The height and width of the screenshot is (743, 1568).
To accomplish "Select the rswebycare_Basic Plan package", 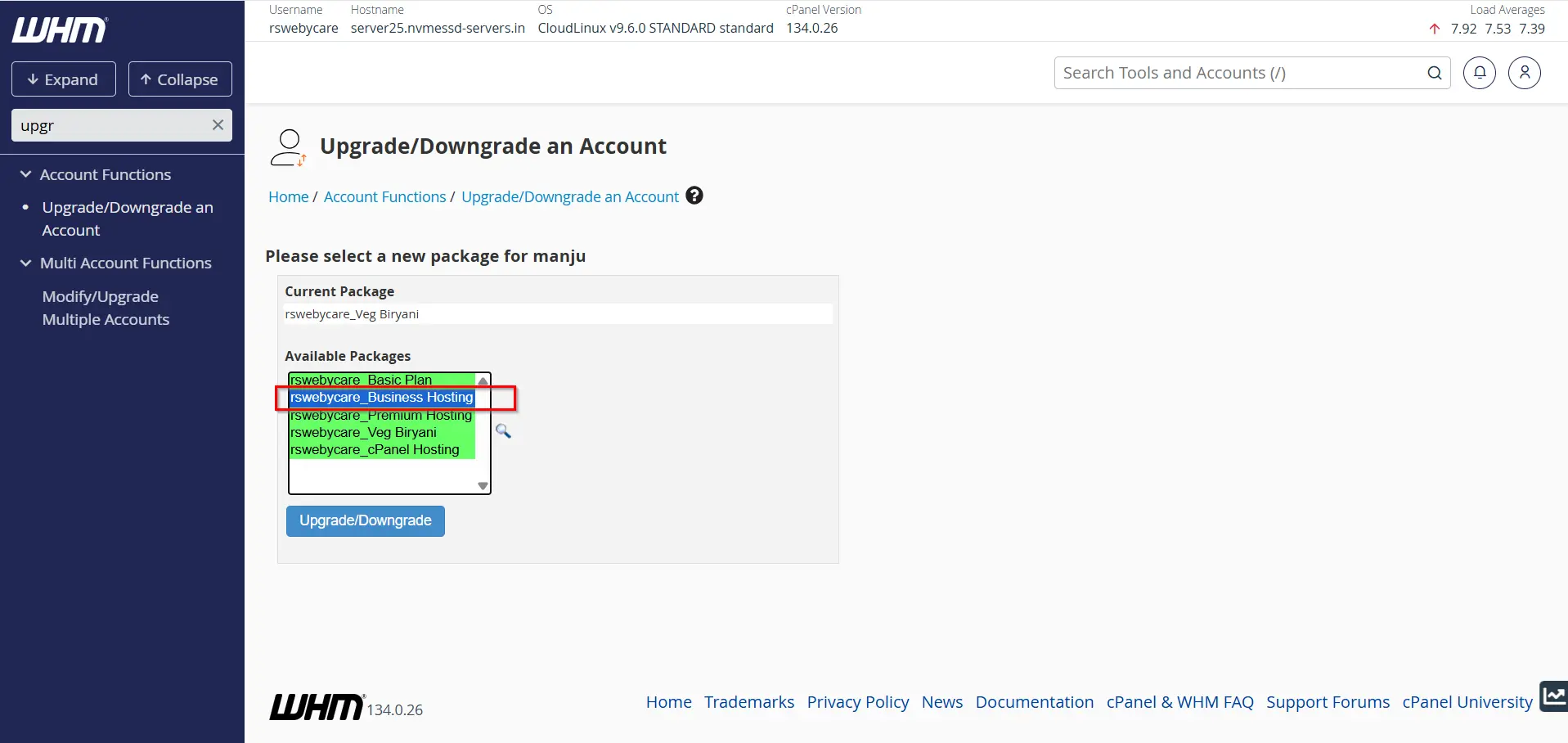I will (382, 380).
